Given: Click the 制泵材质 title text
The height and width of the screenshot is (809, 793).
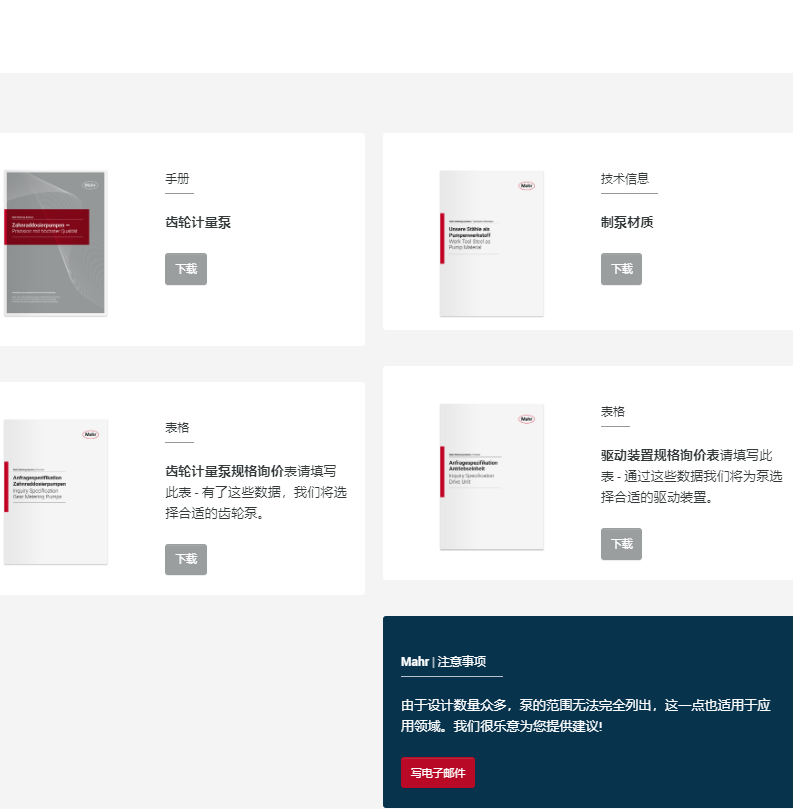Looking at the screenshot, I should coord(627,222).
